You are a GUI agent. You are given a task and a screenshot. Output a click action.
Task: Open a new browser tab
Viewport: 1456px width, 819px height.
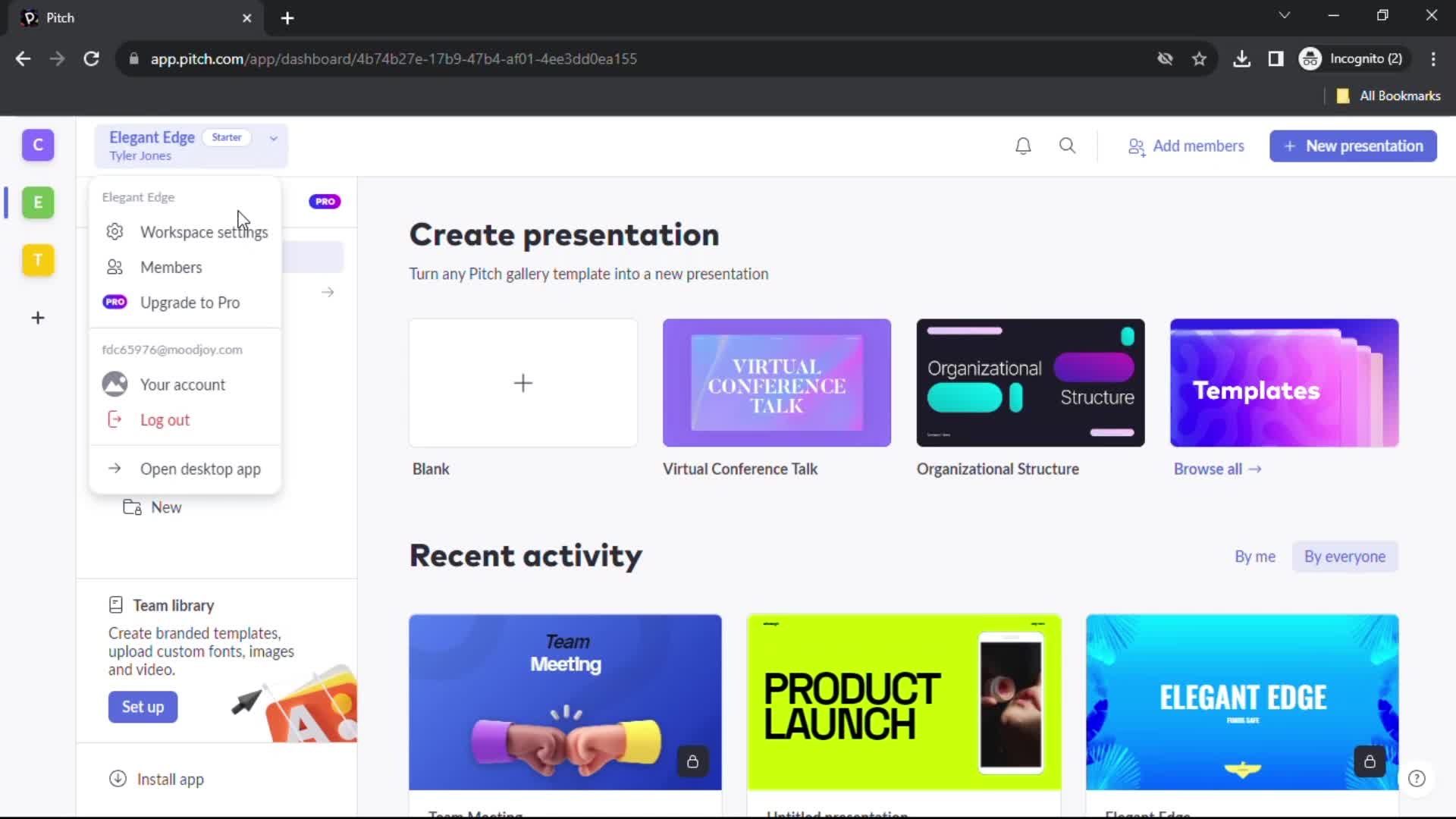(x=287, y=17)
